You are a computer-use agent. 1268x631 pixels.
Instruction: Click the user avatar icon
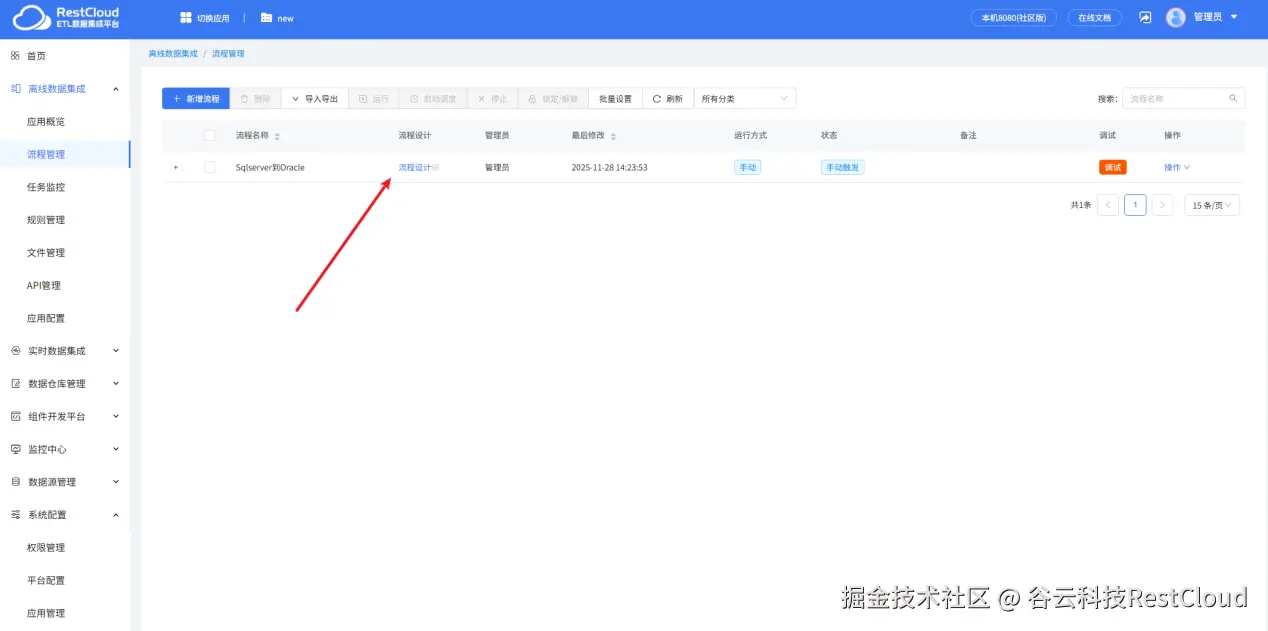click(x=1176, y=17)
